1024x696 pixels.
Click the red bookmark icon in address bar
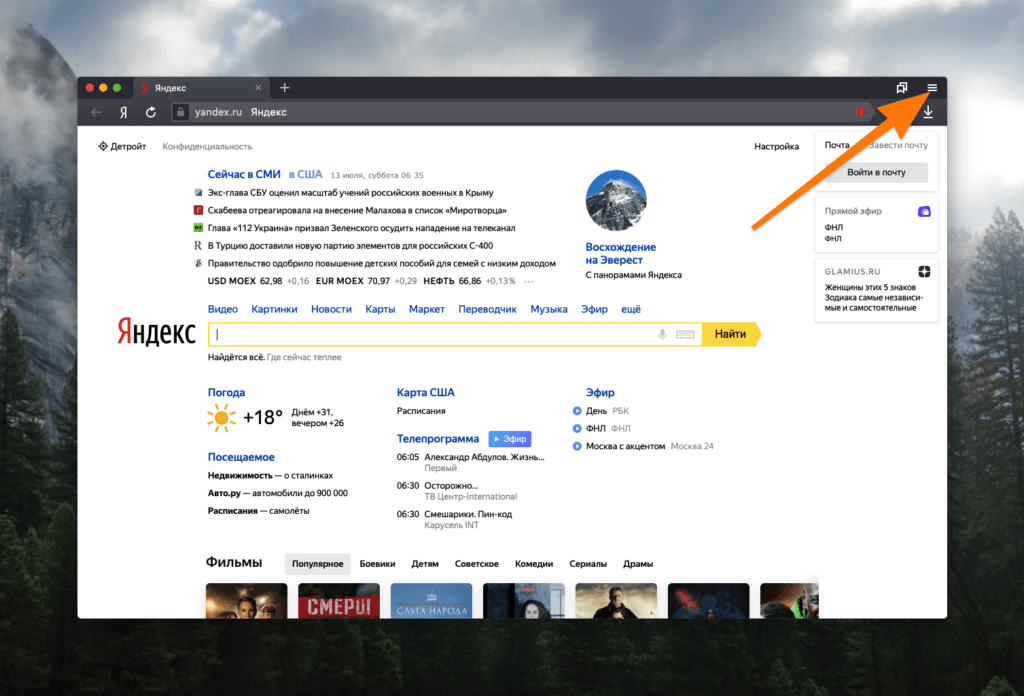pyautogui.click(x=860, y=112)
